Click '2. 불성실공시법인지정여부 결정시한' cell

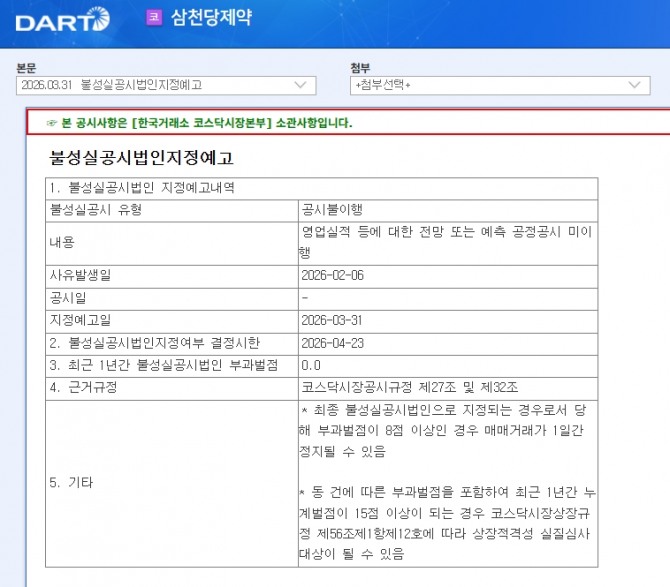point(172,343)
